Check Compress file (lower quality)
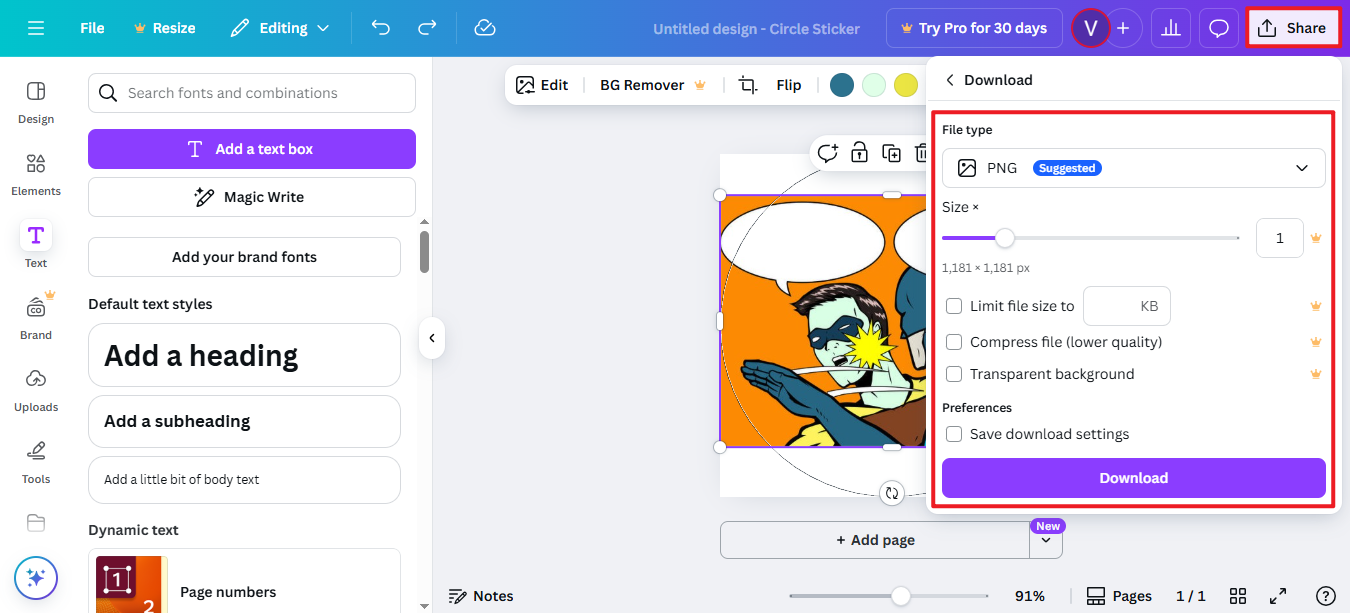This screenshot has height=613, width=1350. pyautogui.click(x=954, y=341)
